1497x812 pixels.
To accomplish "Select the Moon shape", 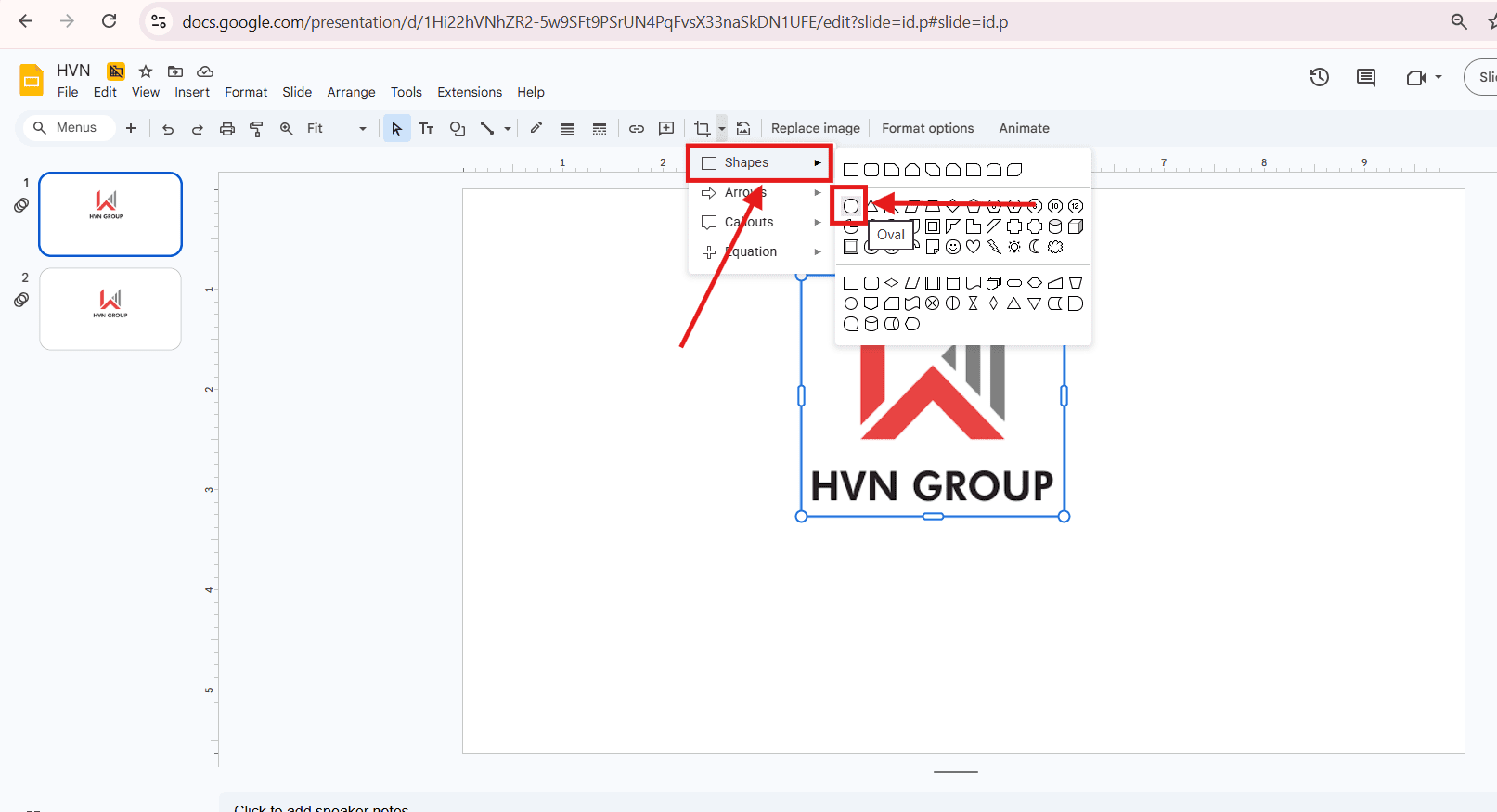I will coord(1035,247).
